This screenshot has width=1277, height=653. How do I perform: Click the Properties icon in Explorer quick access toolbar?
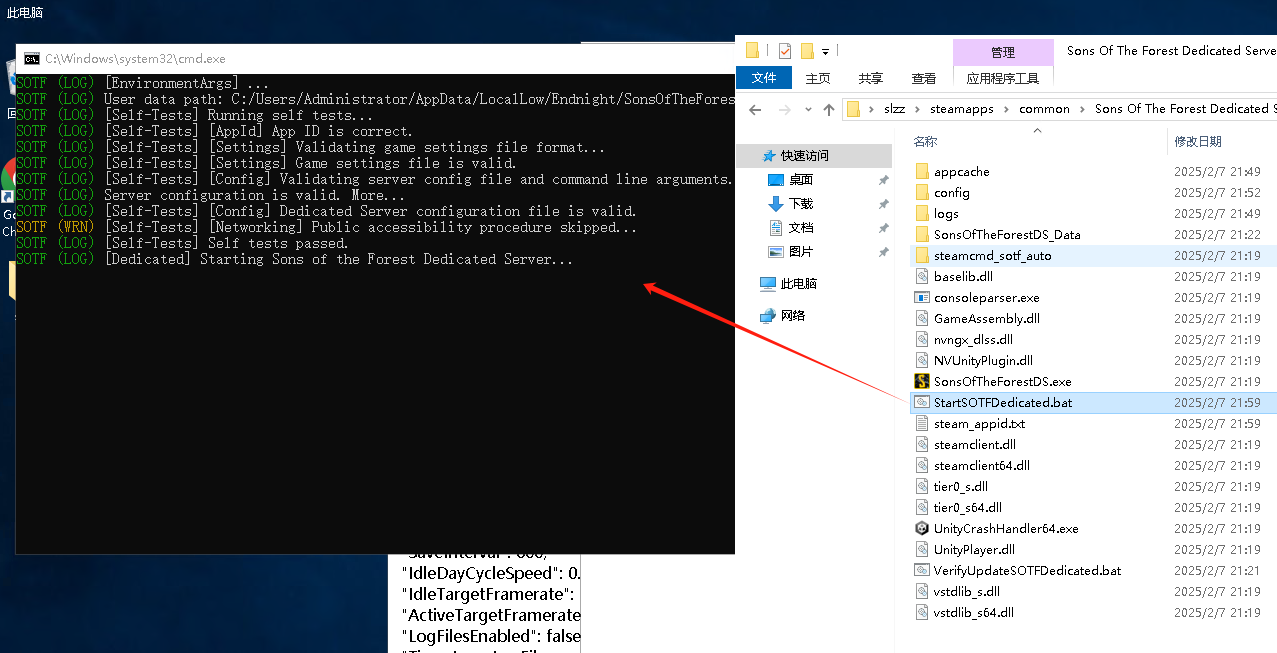[784, 51]
